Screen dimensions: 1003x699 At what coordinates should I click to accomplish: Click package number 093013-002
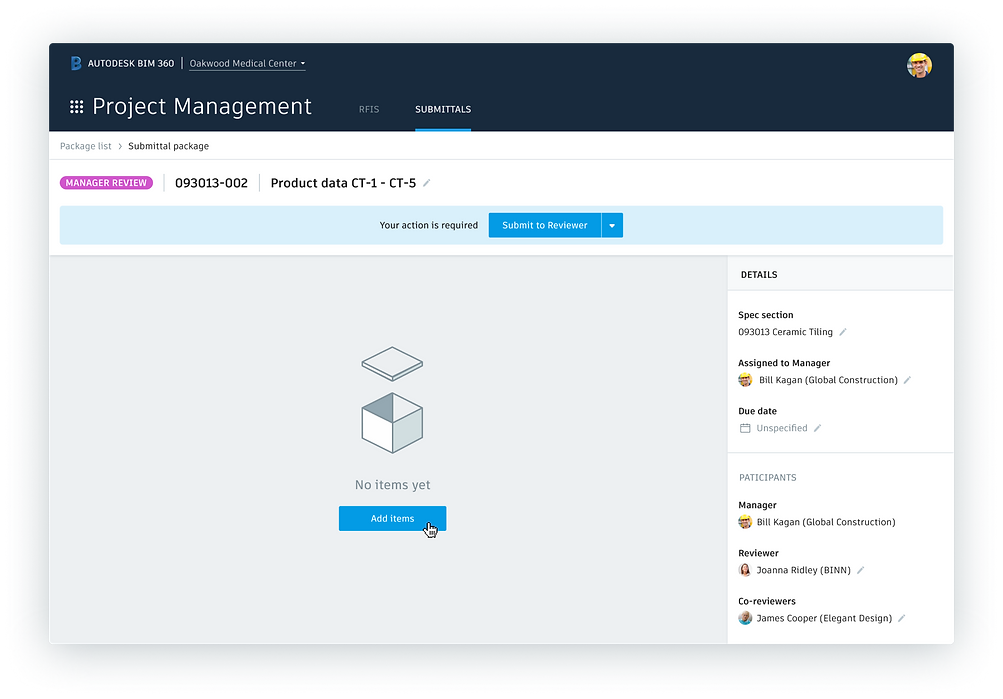[x=211, y=183]
